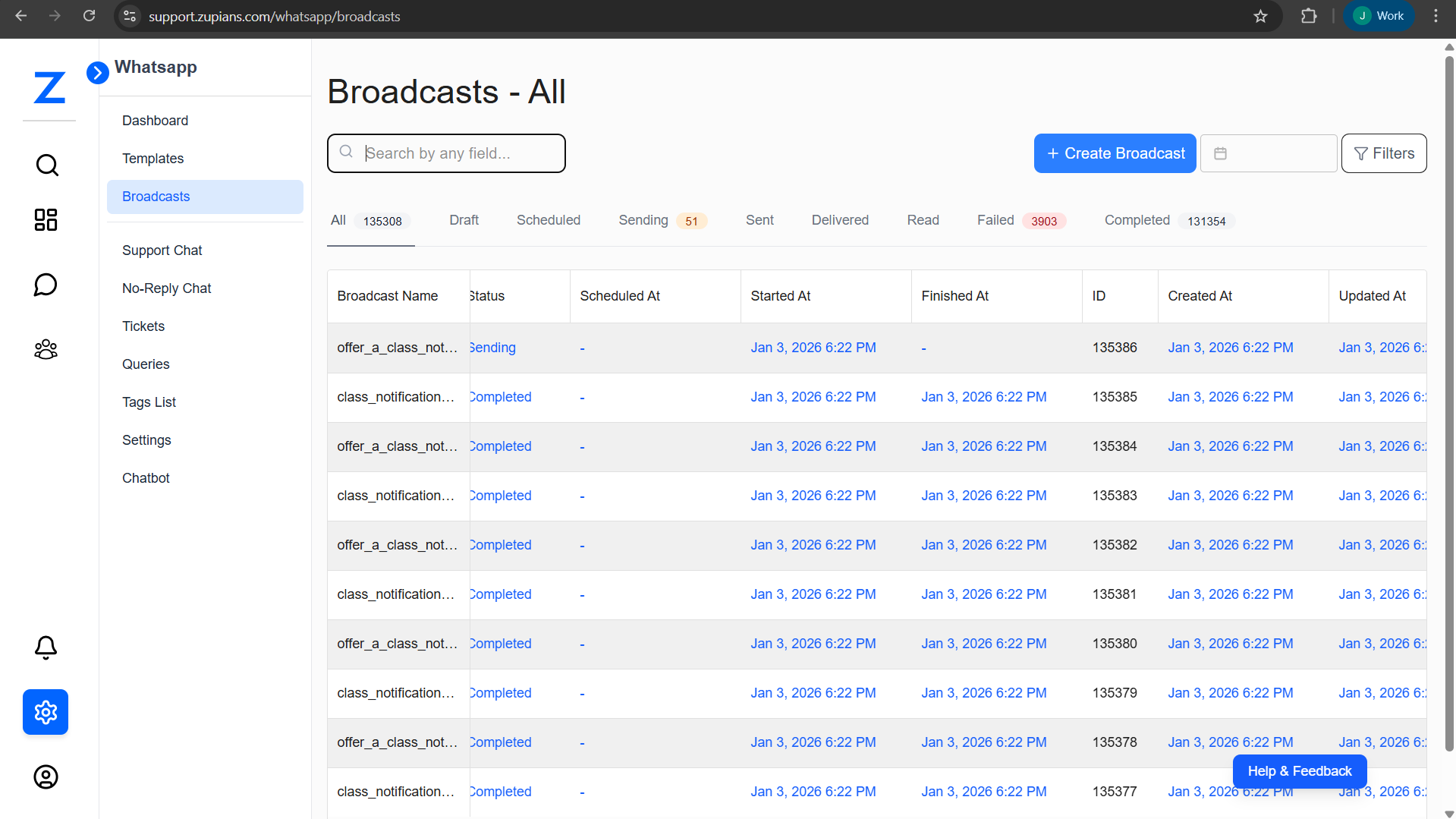Open the calendar date picker near Filters
The height and width of the screenshot is (819, 1456).
[x=1269, y=153]
